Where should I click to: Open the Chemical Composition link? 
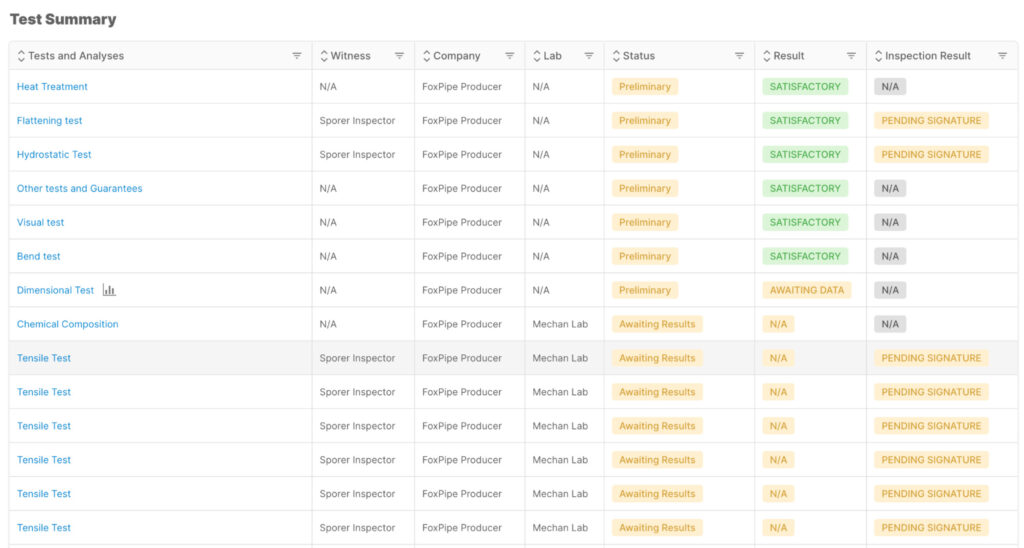(68, 324)
